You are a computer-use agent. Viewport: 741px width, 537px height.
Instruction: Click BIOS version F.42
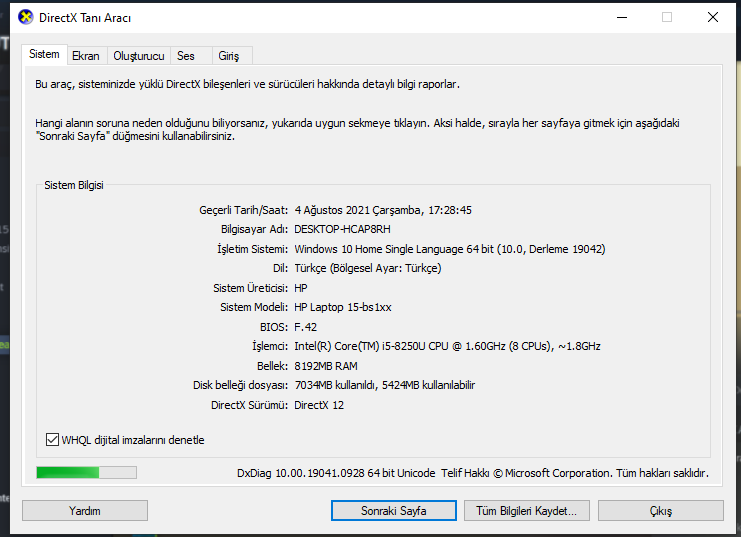(305, 327)
